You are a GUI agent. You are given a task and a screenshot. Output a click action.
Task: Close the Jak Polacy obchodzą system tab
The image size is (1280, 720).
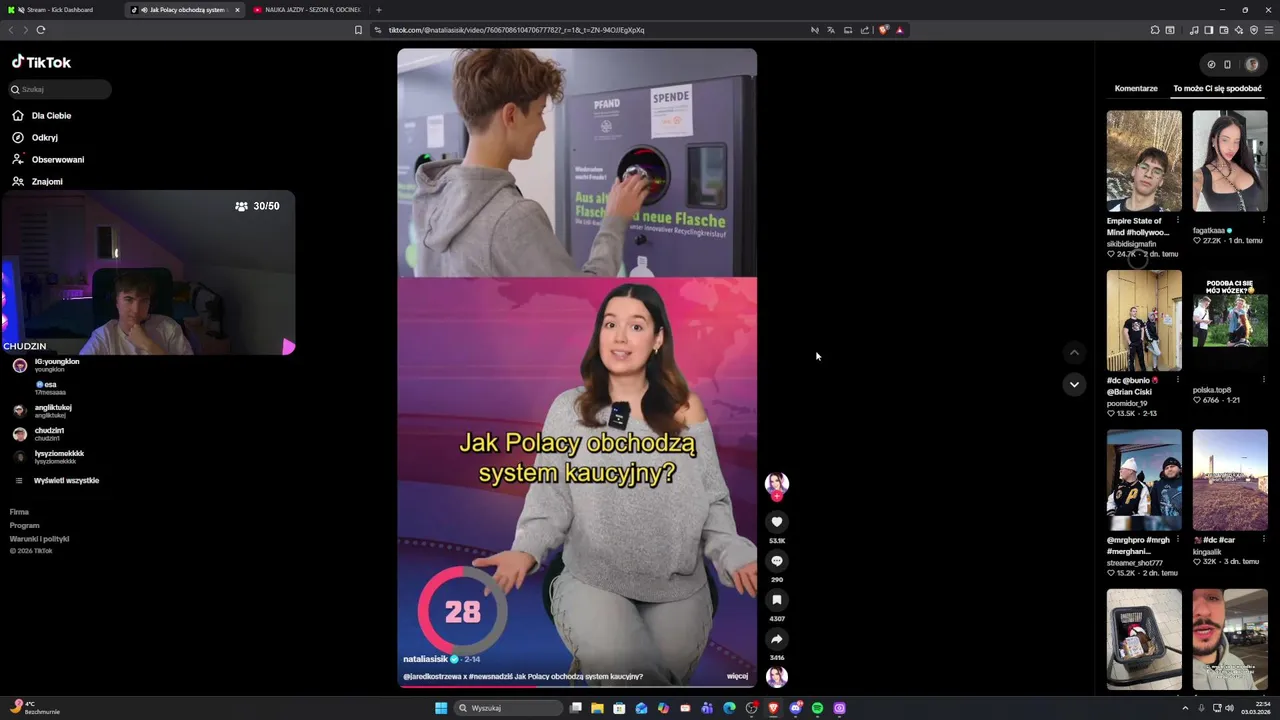pos(237,10)
